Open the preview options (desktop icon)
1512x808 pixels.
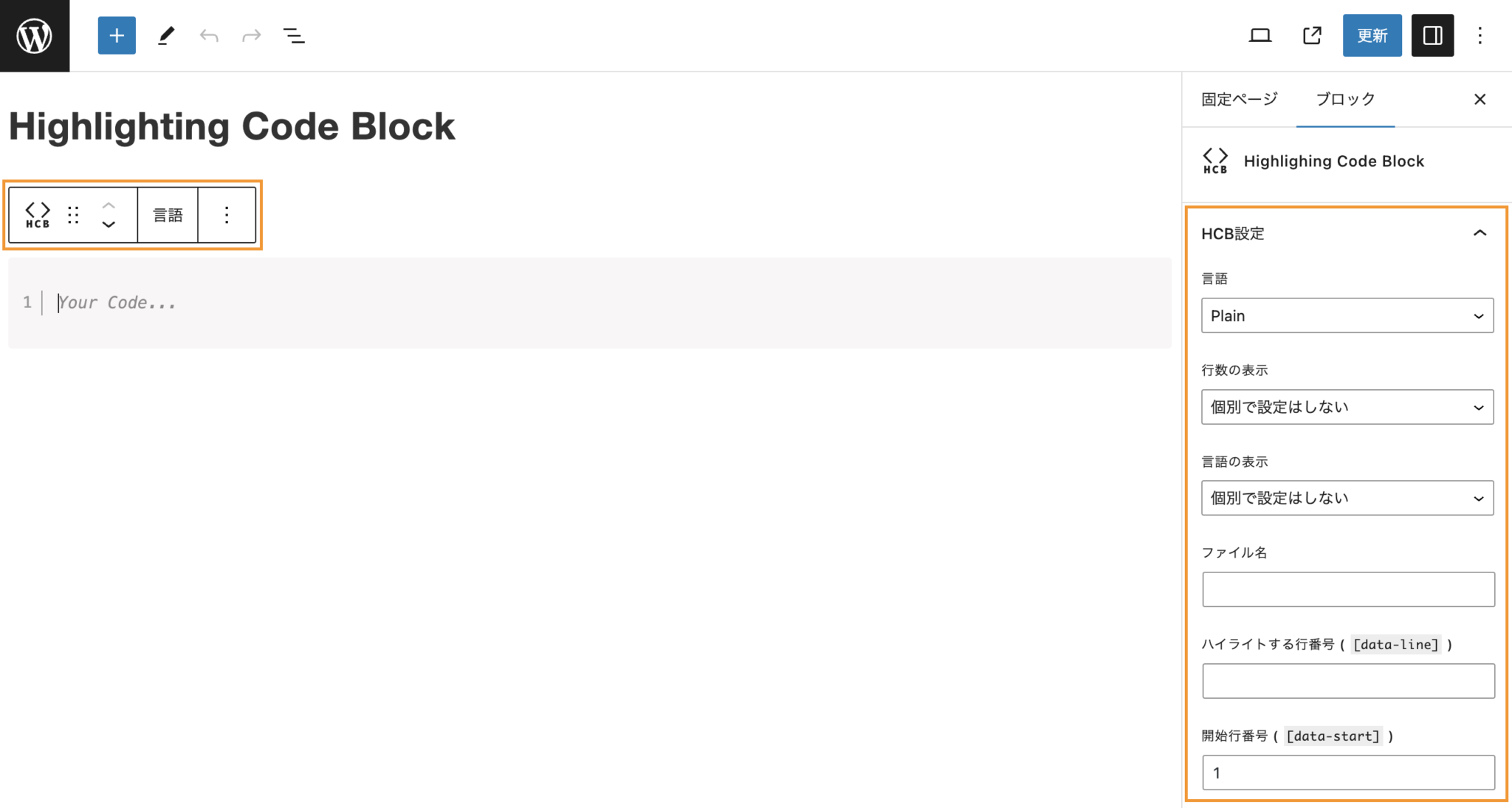tap(1260, 35)
